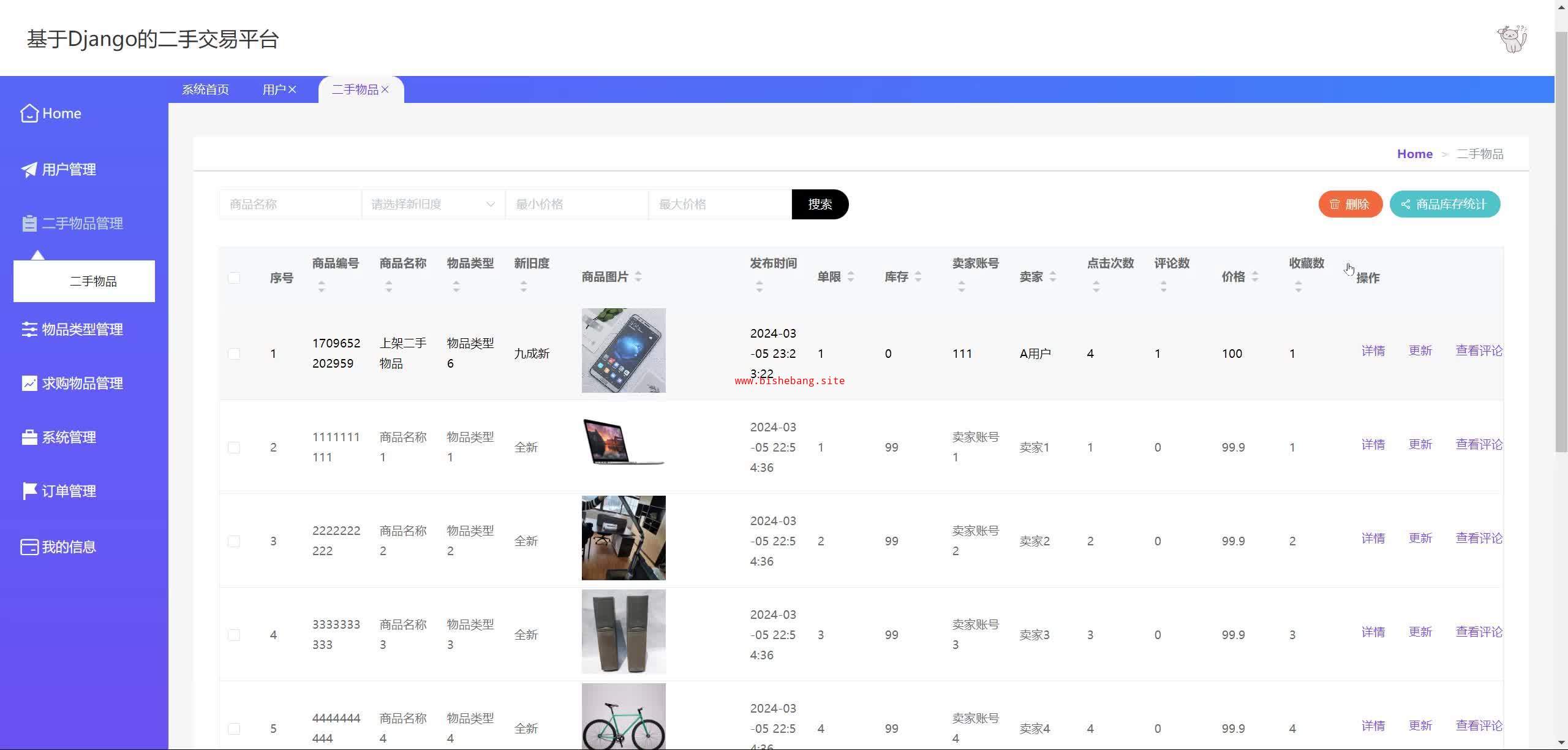Viewport: 1568px width, 750px height.
Task: Click the 商品名称 search input field
Action: point(290,204)
